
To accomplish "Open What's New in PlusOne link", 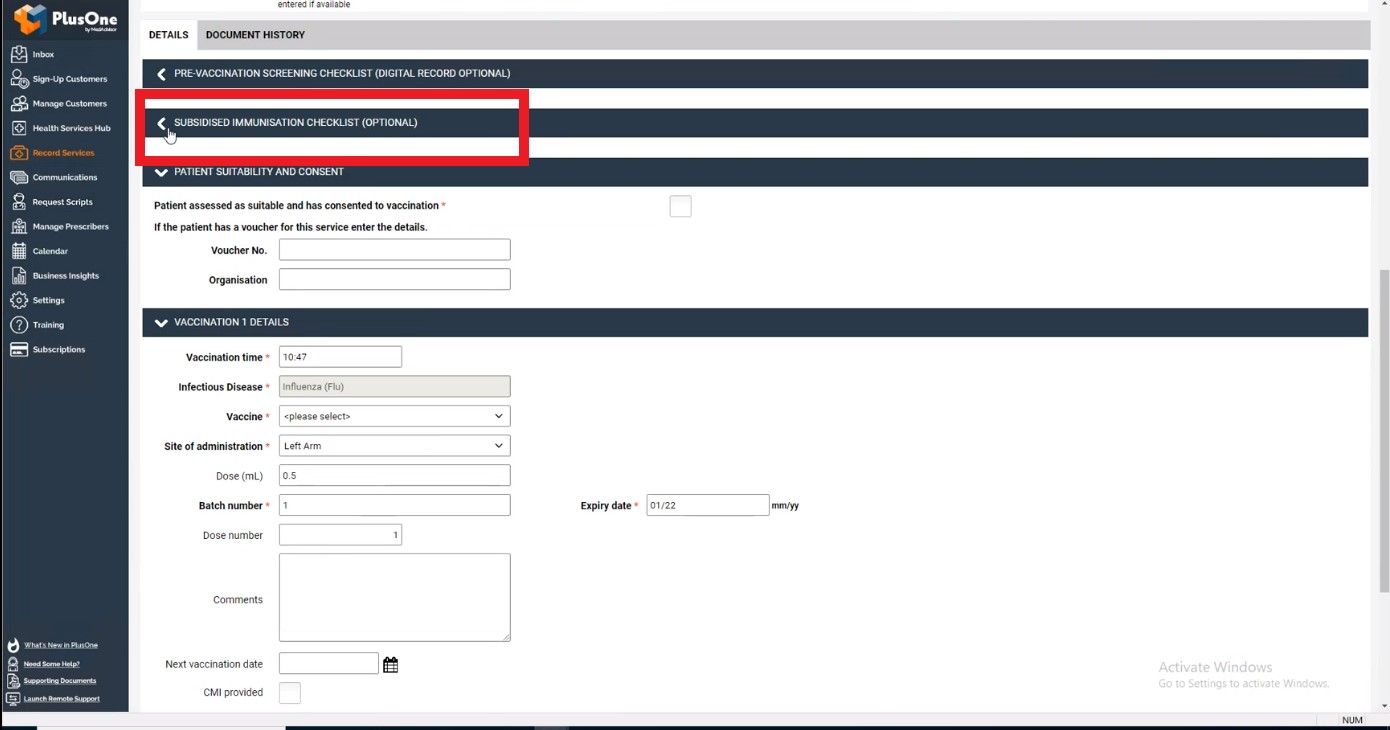I will point(61,645).
